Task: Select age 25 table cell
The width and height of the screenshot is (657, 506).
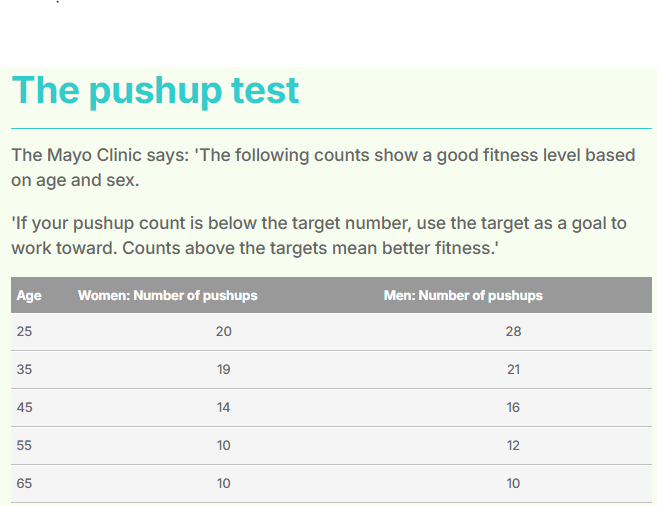Action: [x=24, y=331]
